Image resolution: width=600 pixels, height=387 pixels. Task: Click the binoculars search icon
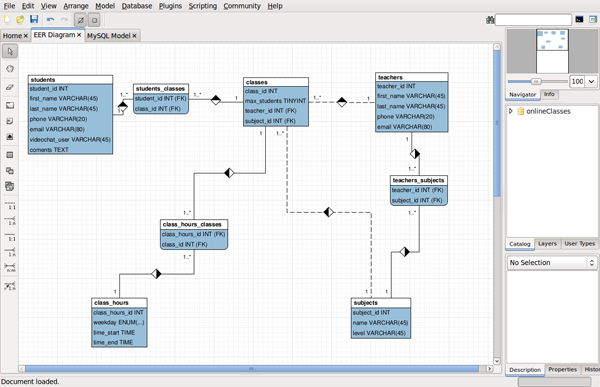tap(490, 20)
